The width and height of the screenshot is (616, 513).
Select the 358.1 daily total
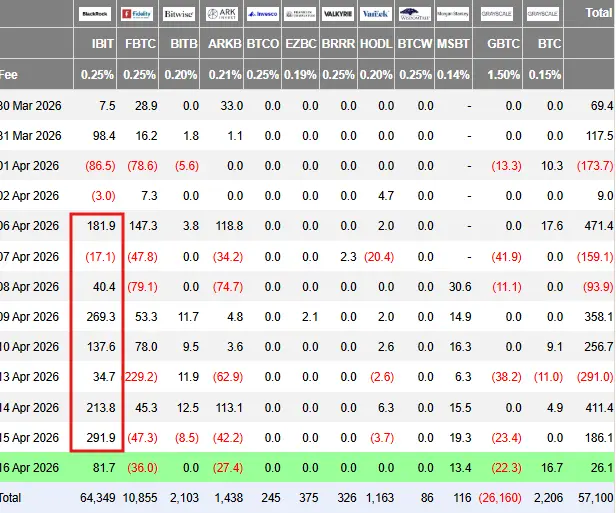point(598,317)
